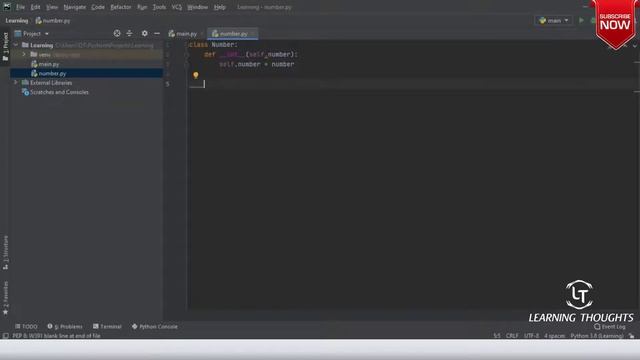Viewport: 640px width, 360px height.
Task: Open the Code menu
Action: (x=98, y=7)
